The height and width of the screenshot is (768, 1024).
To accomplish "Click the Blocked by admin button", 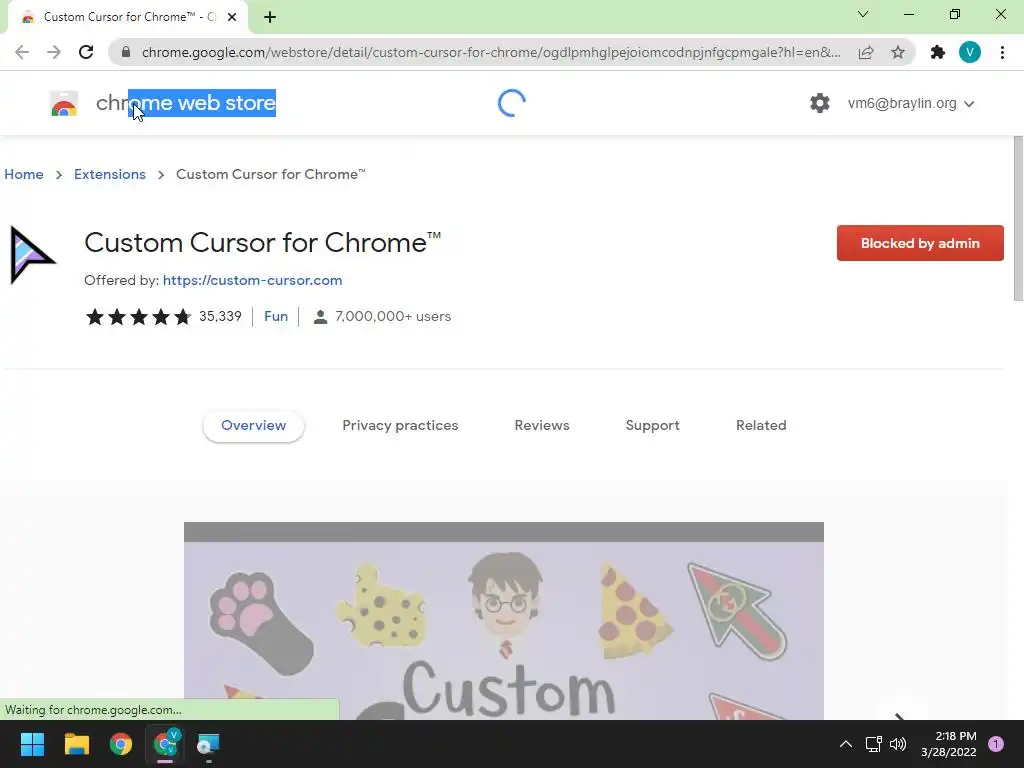I will click(920, 243).
